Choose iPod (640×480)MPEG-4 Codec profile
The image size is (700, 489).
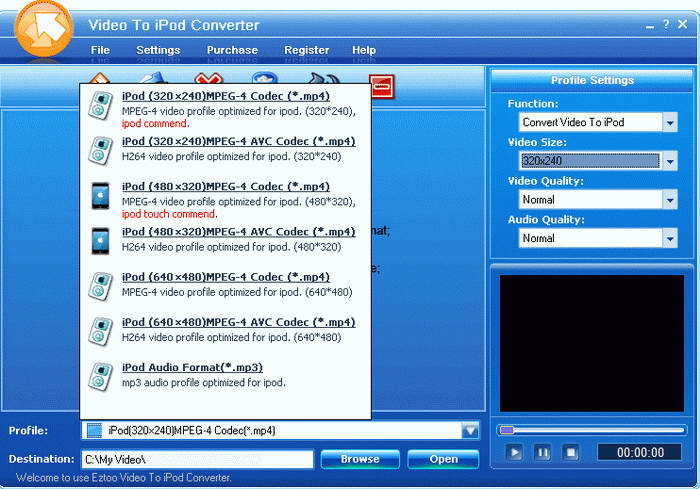pyautogui.click(x=225, y=277)
